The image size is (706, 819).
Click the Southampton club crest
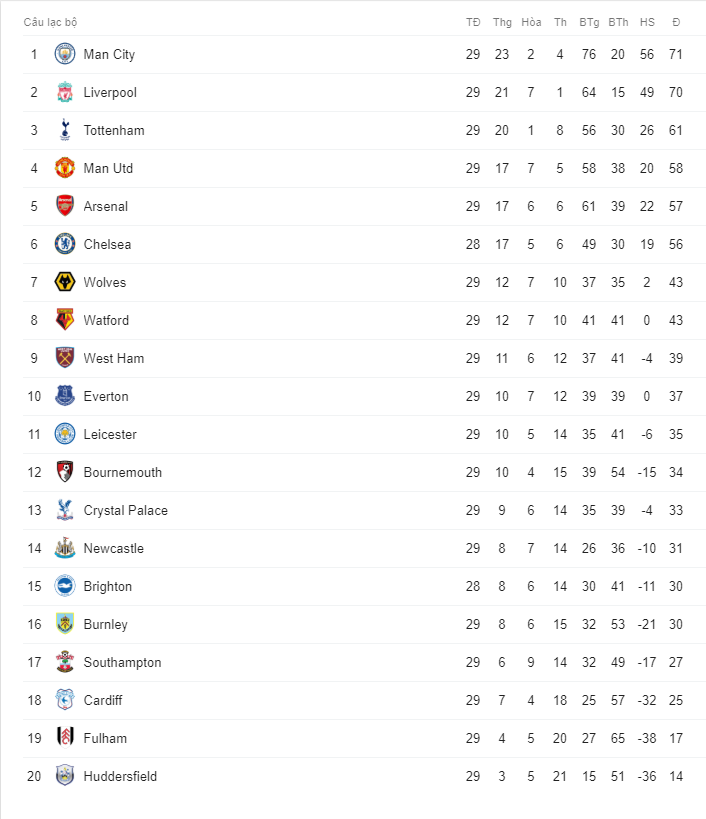click(65, 663)
